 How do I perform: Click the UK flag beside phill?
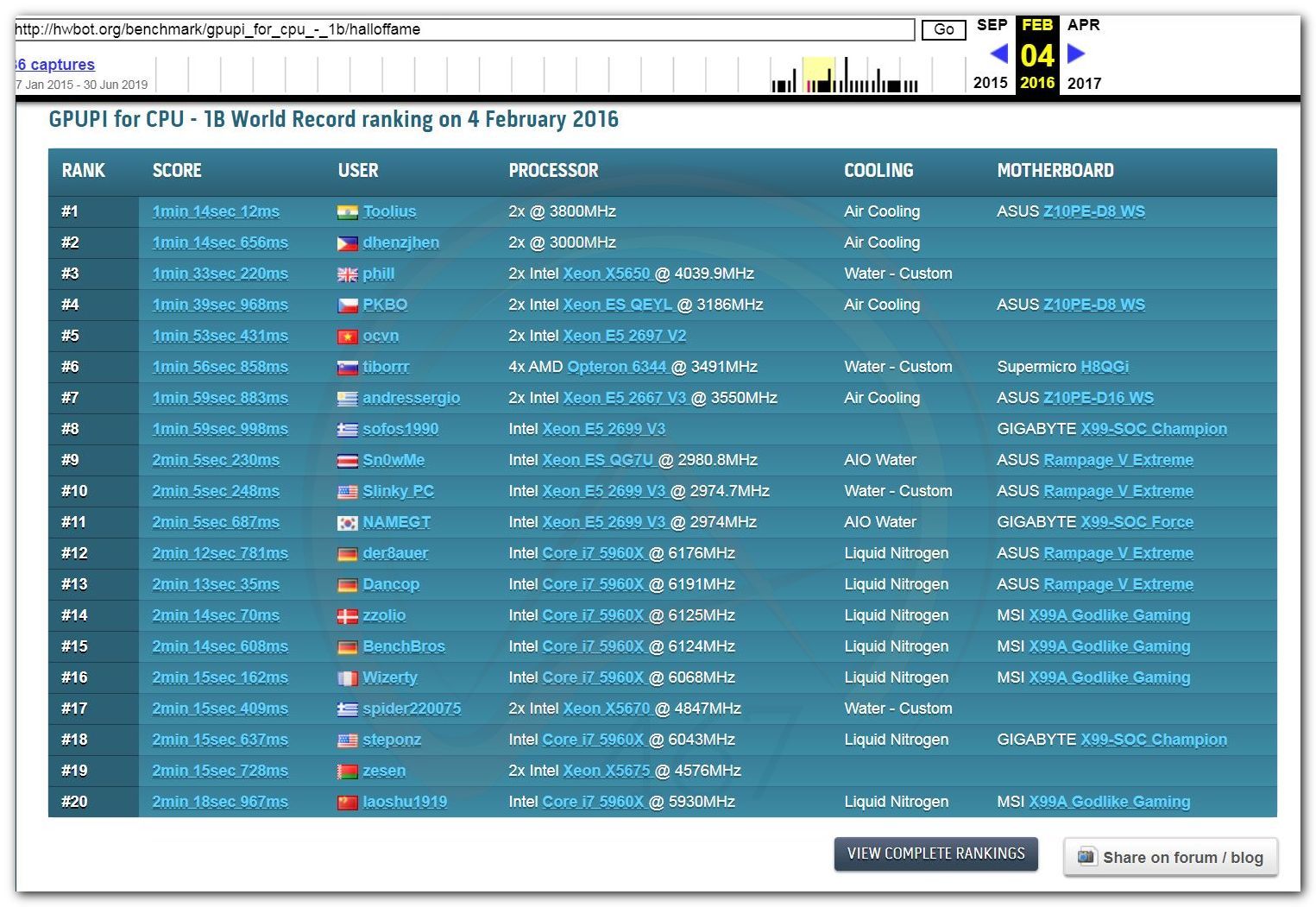(x=347, y=274)
